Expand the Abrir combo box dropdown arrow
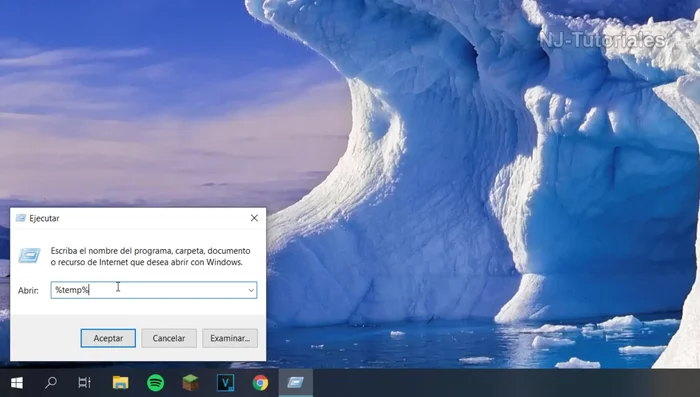 251,290
